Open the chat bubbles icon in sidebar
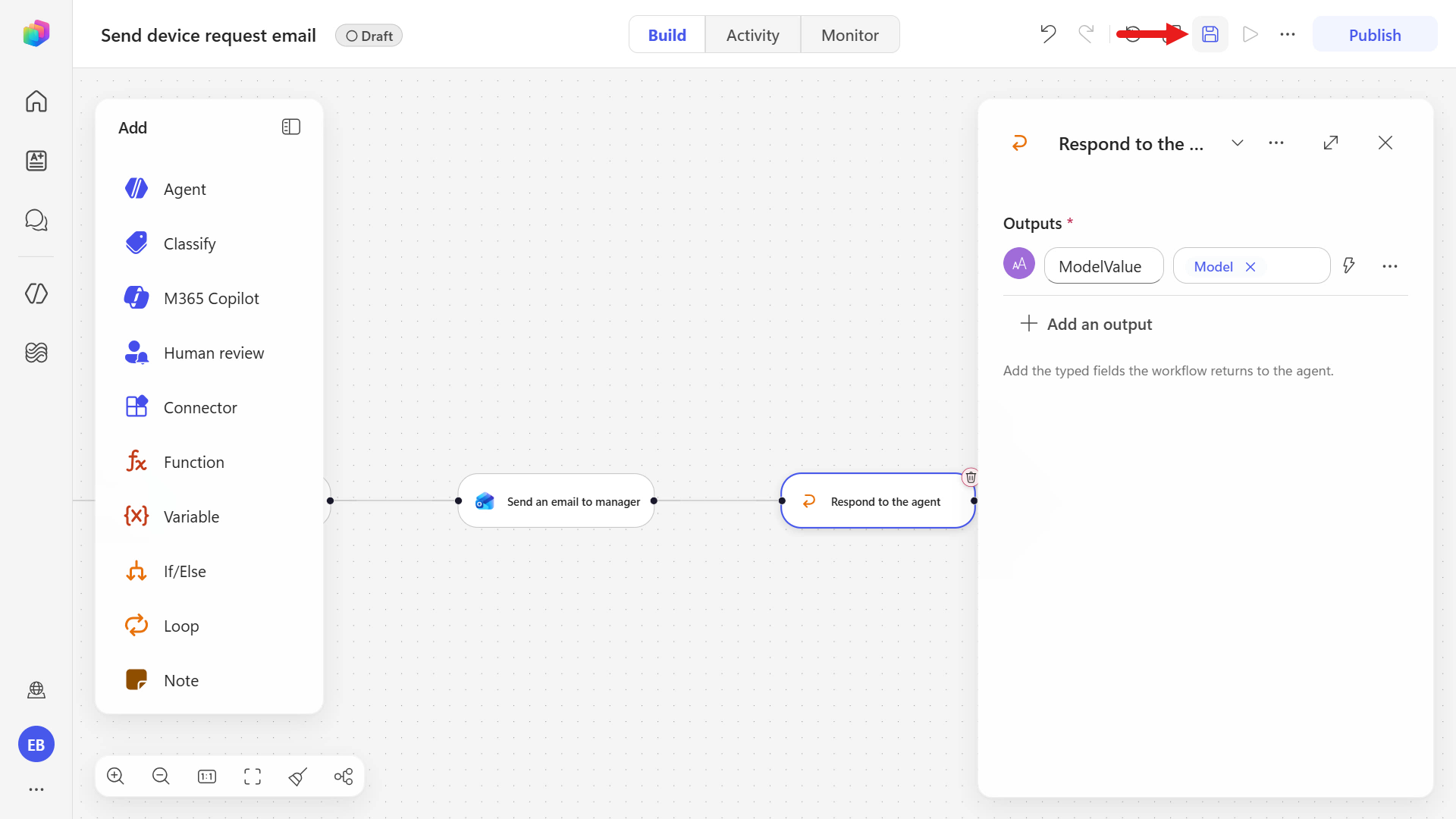The width and height of the screenshot is (1456, 819). 36,220
